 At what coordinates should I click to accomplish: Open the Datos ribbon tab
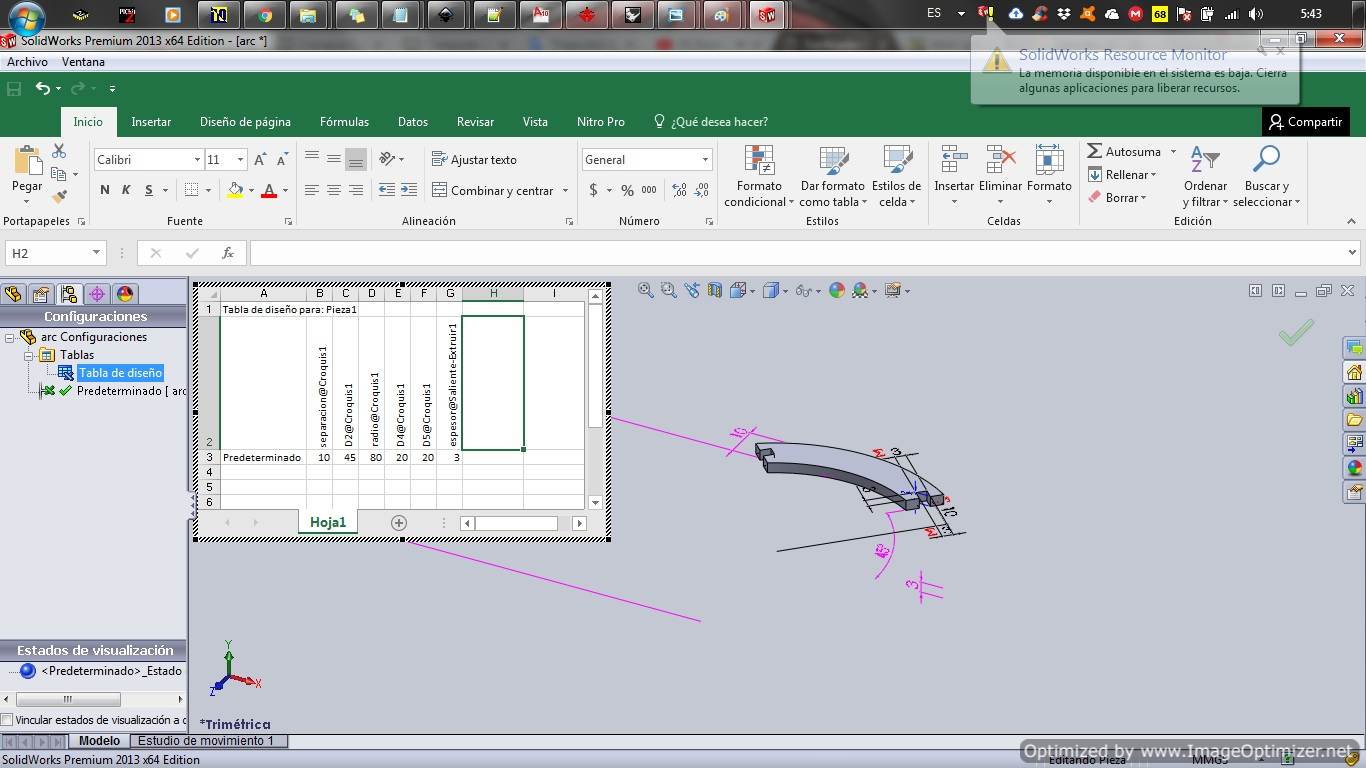(x=413, y=121)
